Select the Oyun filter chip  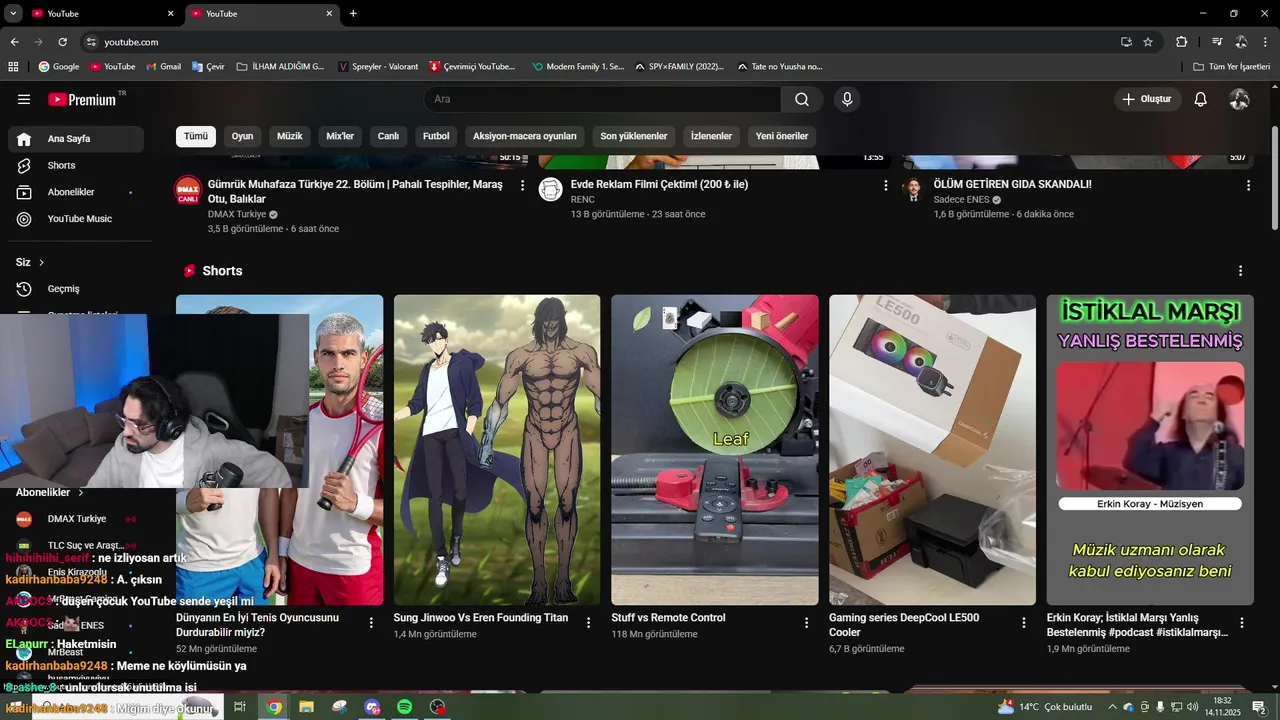point(243,136)
